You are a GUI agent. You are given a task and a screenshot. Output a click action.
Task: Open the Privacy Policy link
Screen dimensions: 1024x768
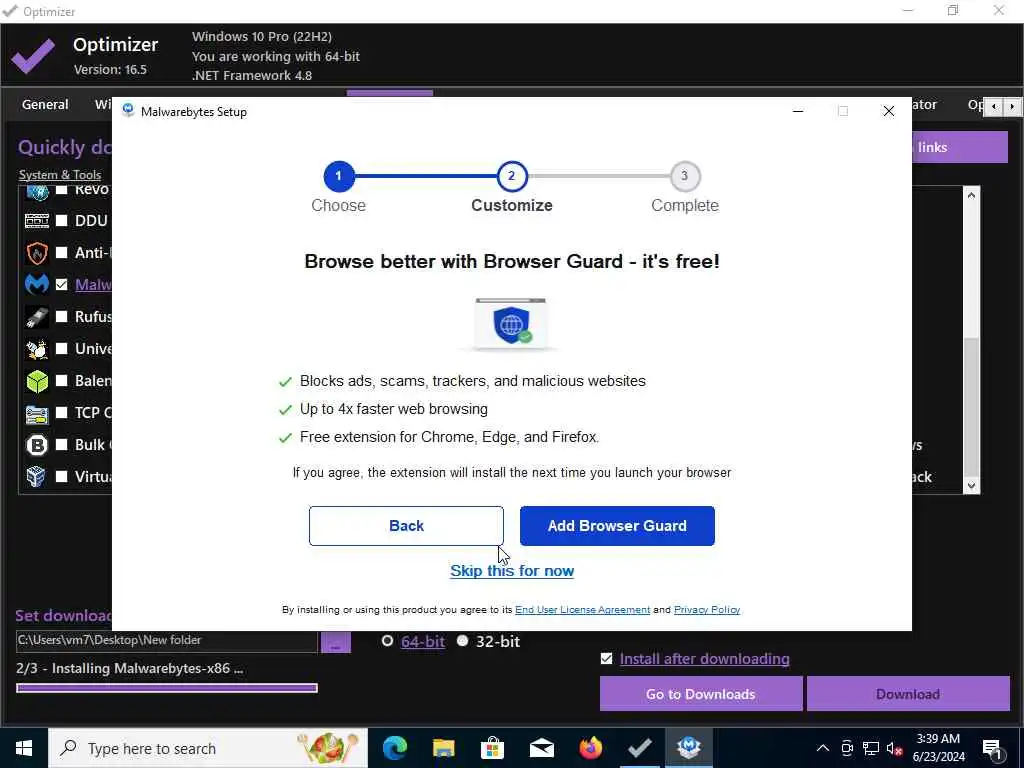707,609
